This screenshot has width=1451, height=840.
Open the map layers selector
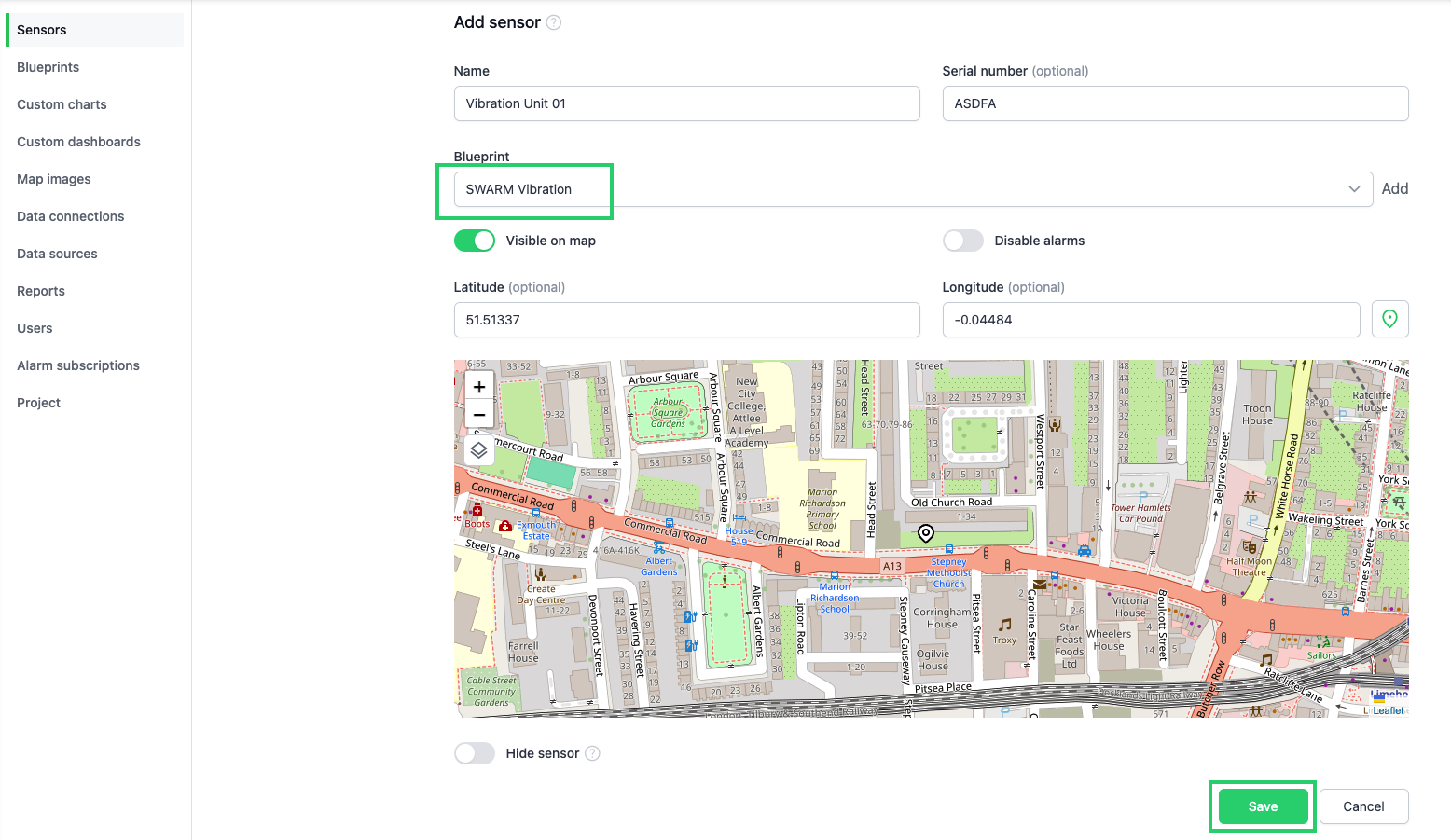click(x=478, y=449)
